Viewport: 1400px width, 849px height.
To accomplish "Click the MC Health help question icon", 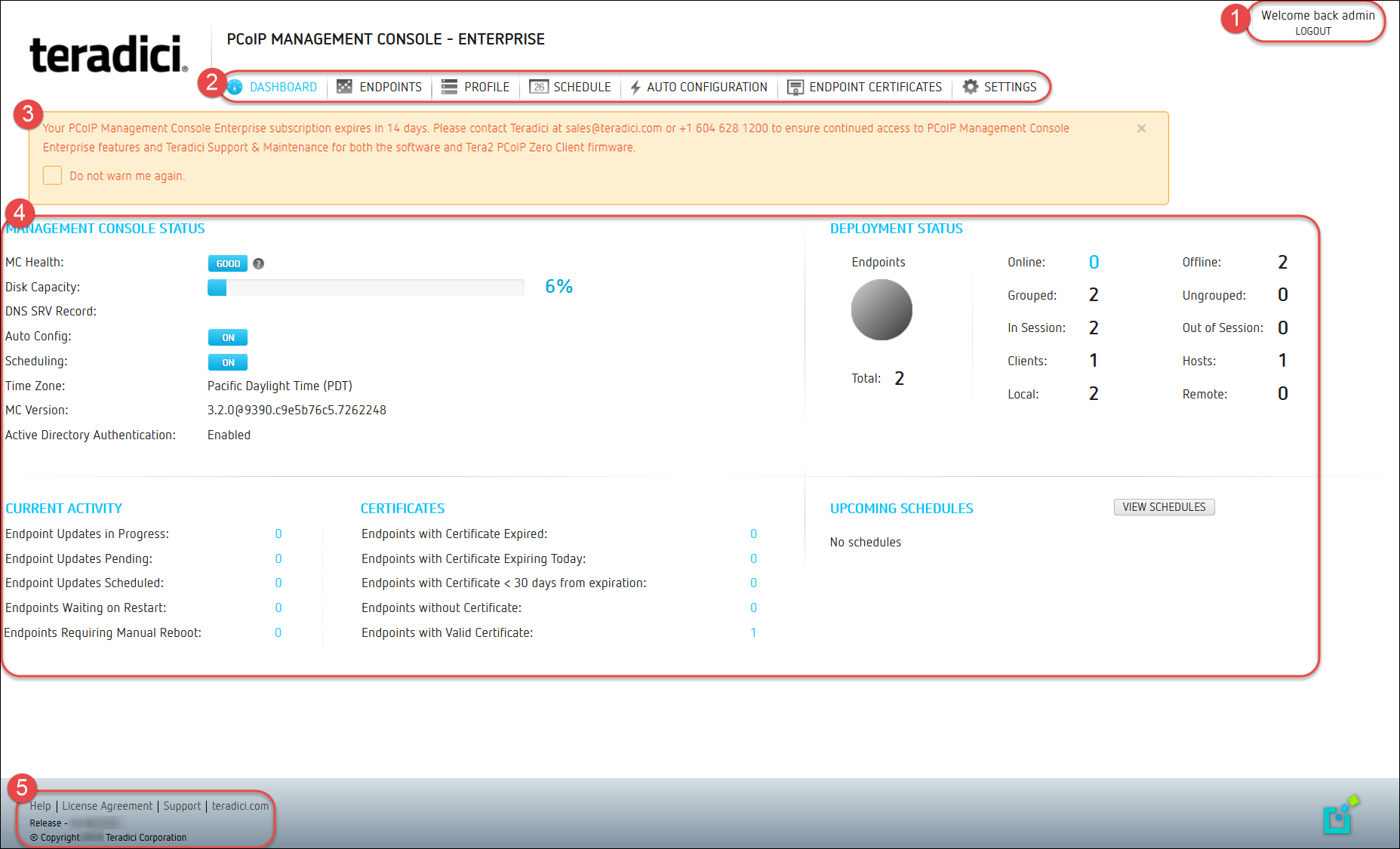I will pyautogui.click(x=258, y=263).
